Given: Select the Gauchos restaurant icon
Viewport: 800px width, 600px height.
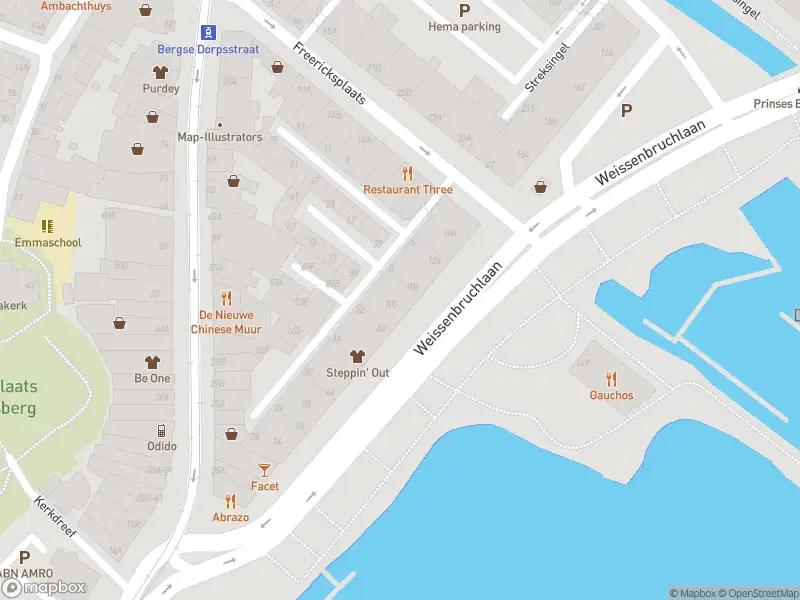Looking at the screenshot, I should pyautogui.click(x=611, y=379).
